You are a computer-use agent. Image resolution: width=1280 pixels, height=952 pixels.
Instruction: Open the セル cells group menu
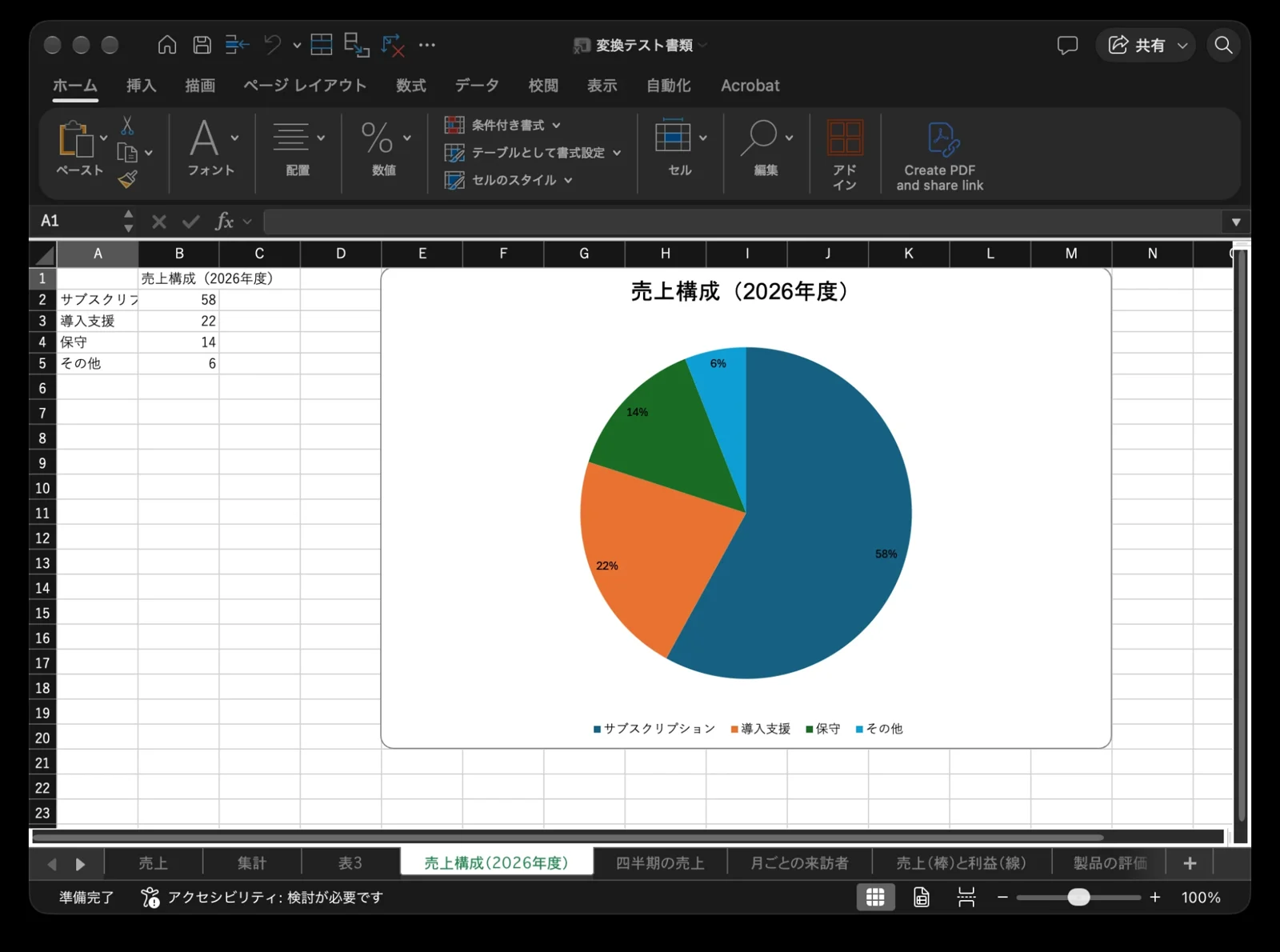click(681, 148)
